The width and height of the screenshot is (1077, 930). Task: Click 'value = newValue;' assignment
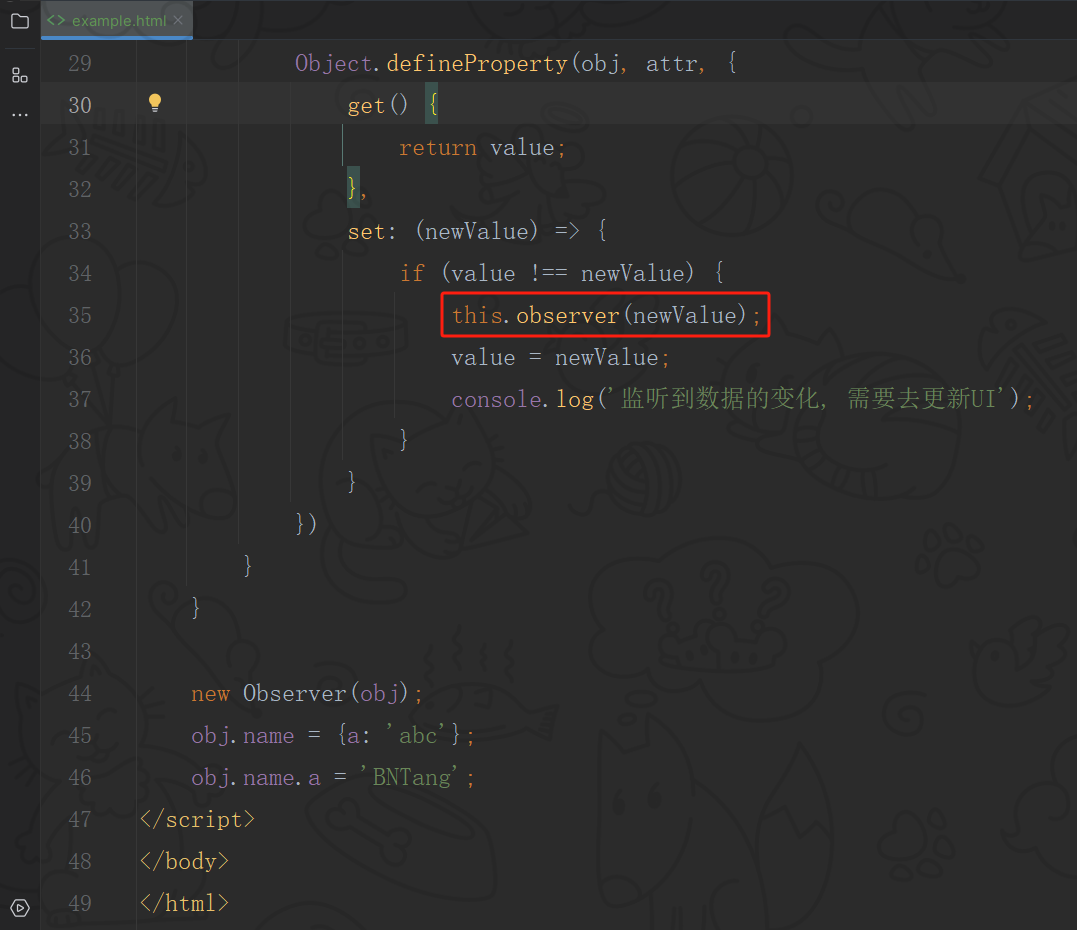(x=560, y=357)
